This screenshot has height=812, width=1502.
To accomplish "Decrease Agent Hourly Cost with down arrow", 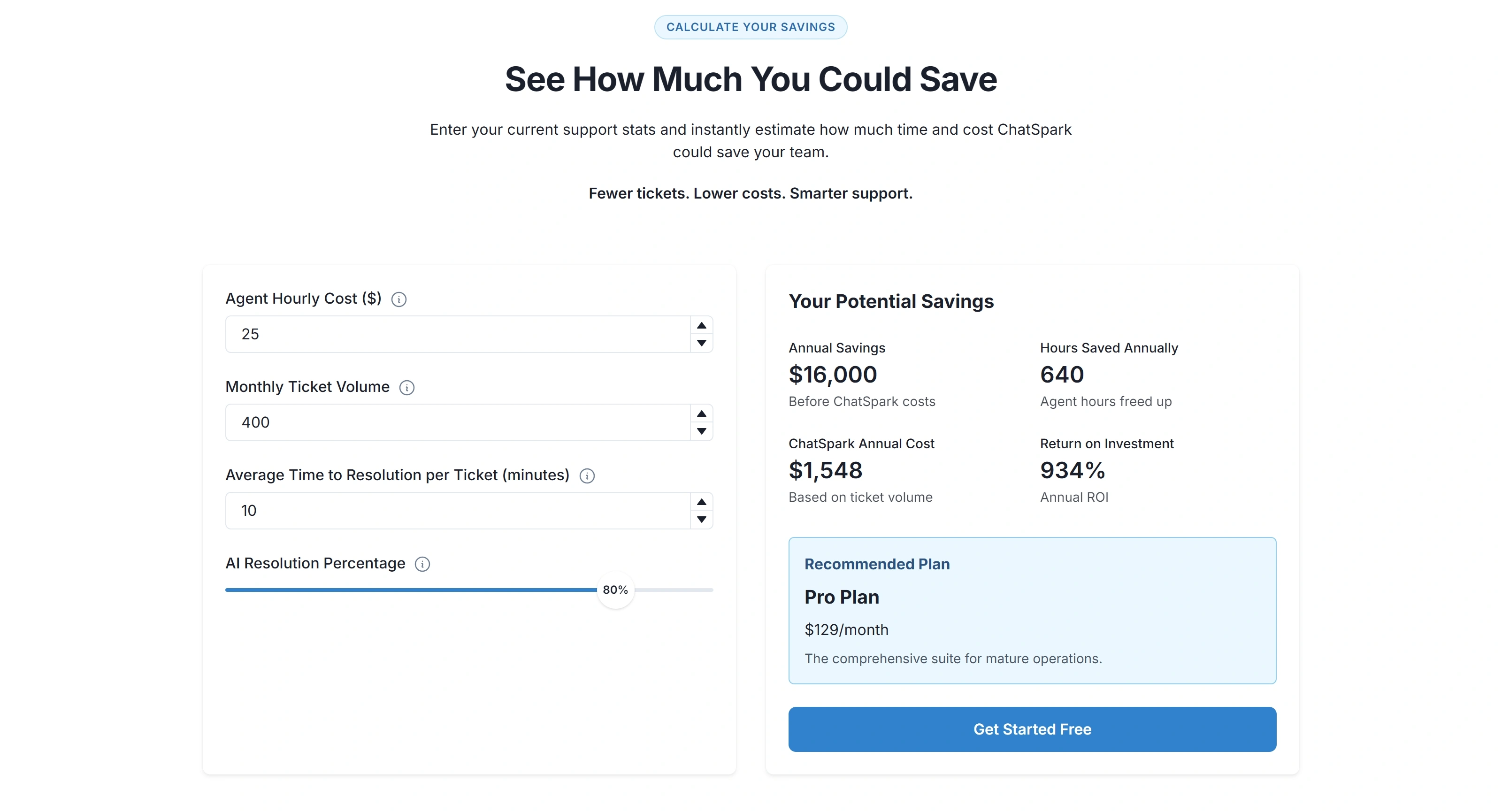I will (x=701, y=343).
